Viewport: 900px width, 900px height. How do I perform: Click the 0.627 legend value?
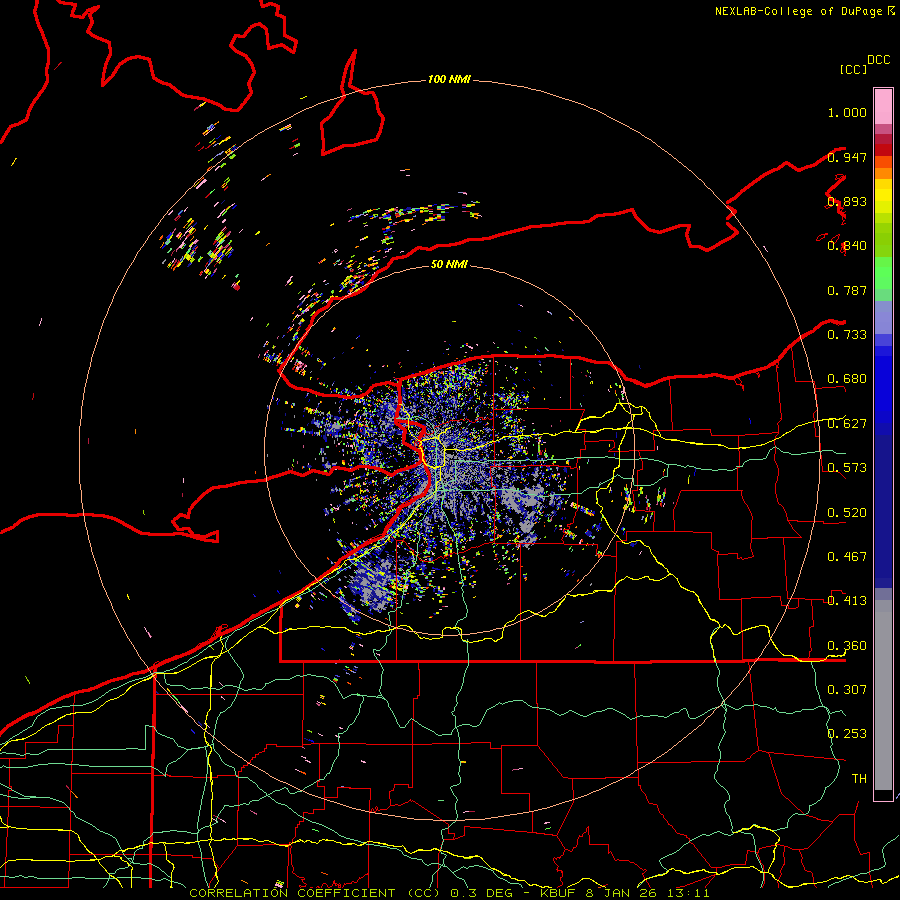(847, 424)
